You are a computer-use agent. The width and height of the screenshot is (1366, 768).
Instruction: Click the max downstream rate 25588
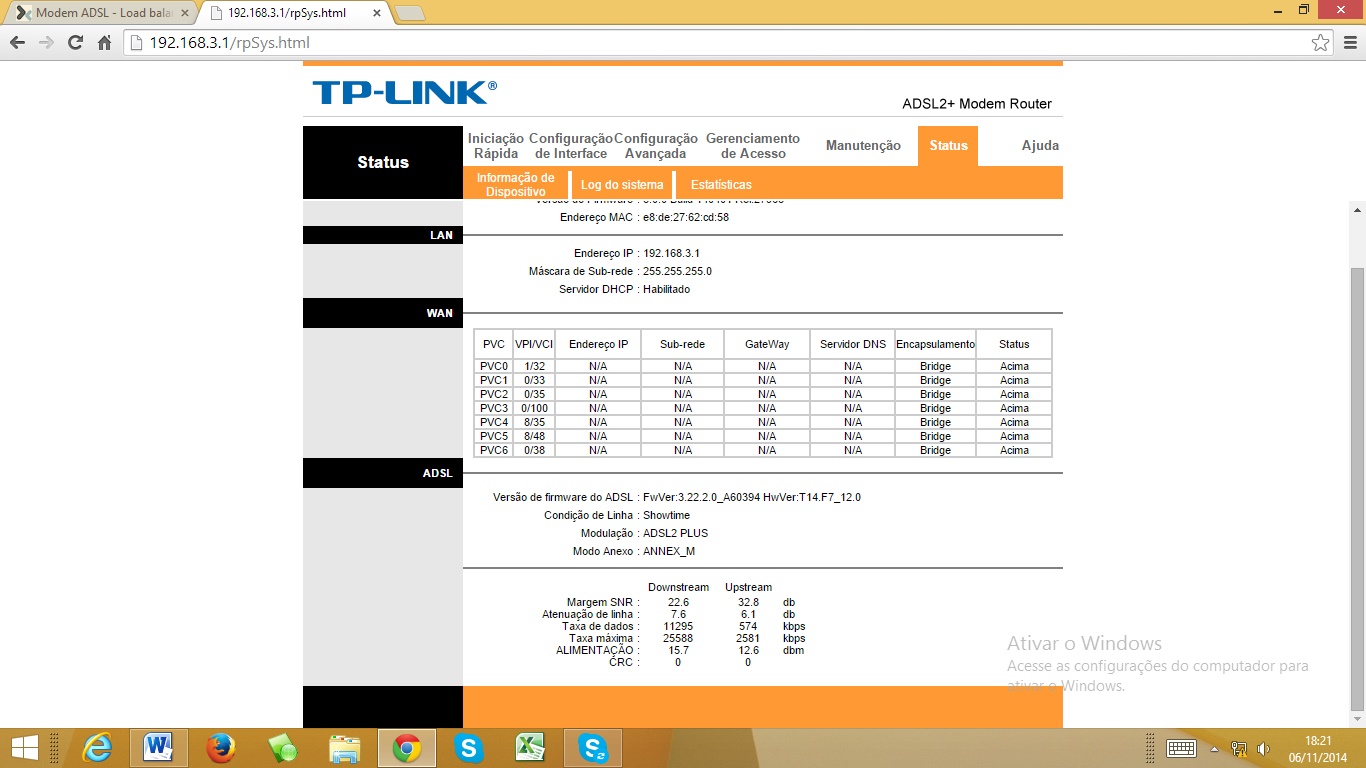click(678, 638)
